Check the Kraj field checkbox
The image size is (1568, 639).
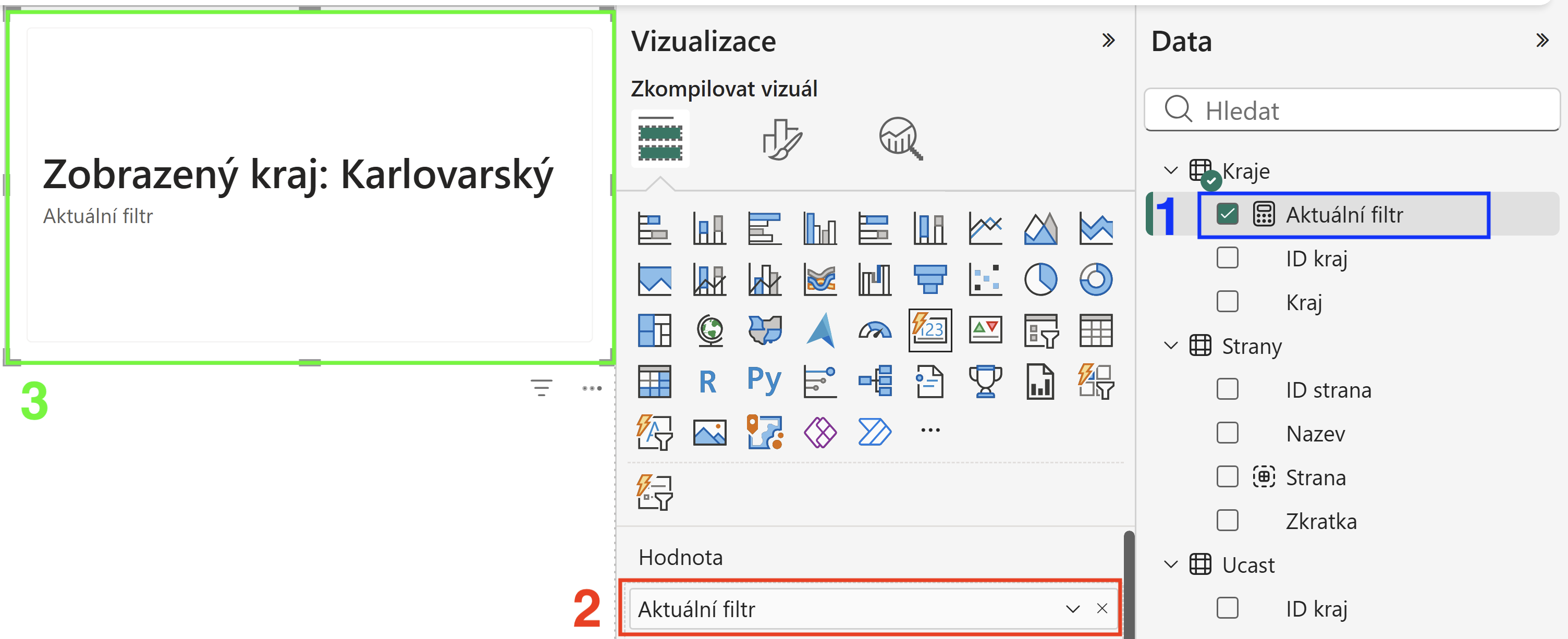coord(1227,302)
